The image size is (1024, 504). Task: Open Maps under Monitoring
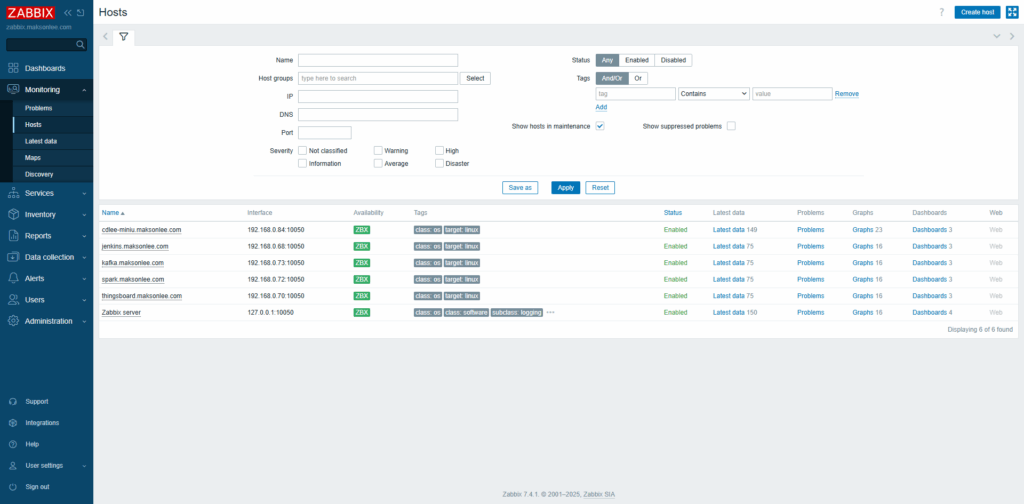point(33,157)
